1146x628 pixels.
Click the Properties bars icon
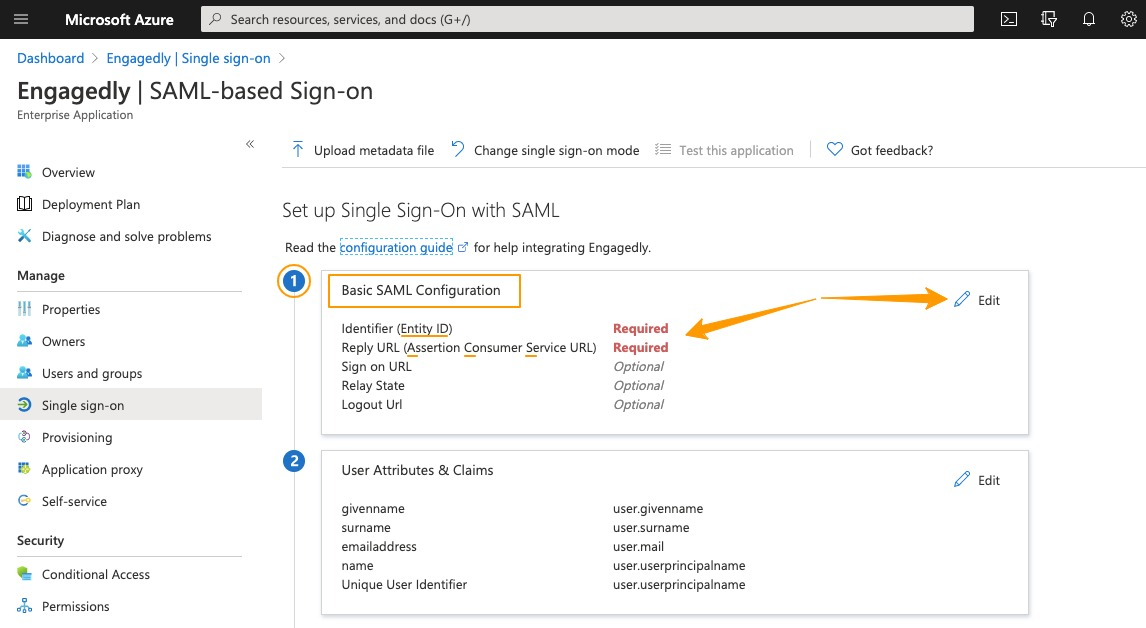pos(24,309)
